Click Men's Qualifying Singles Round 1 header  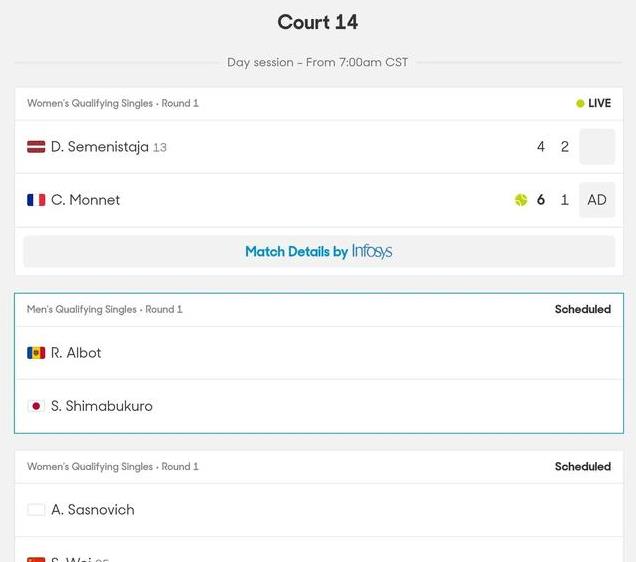105,309
